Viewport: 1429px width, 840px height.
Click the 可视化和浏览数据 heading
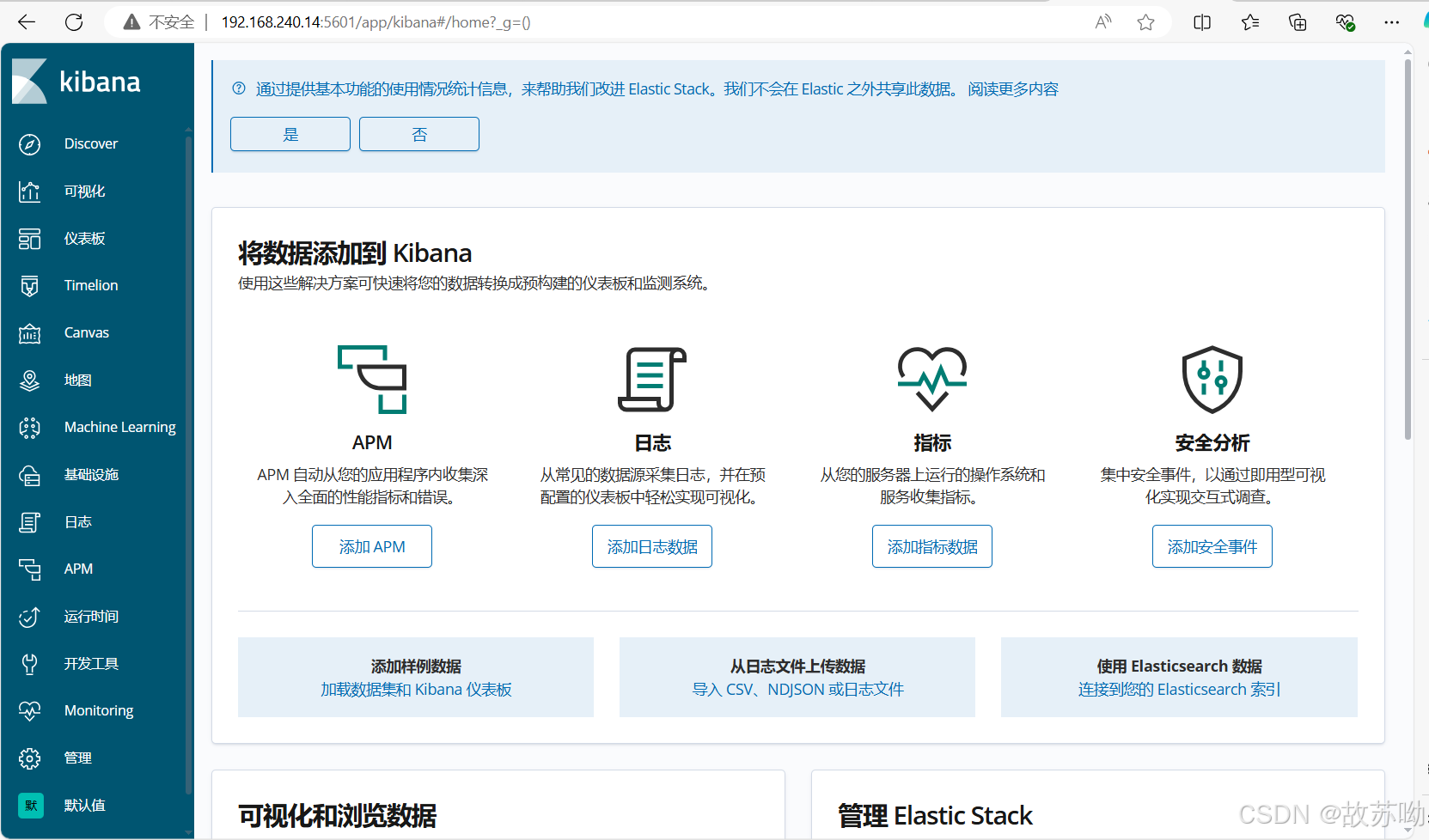[x=337, y=815]
